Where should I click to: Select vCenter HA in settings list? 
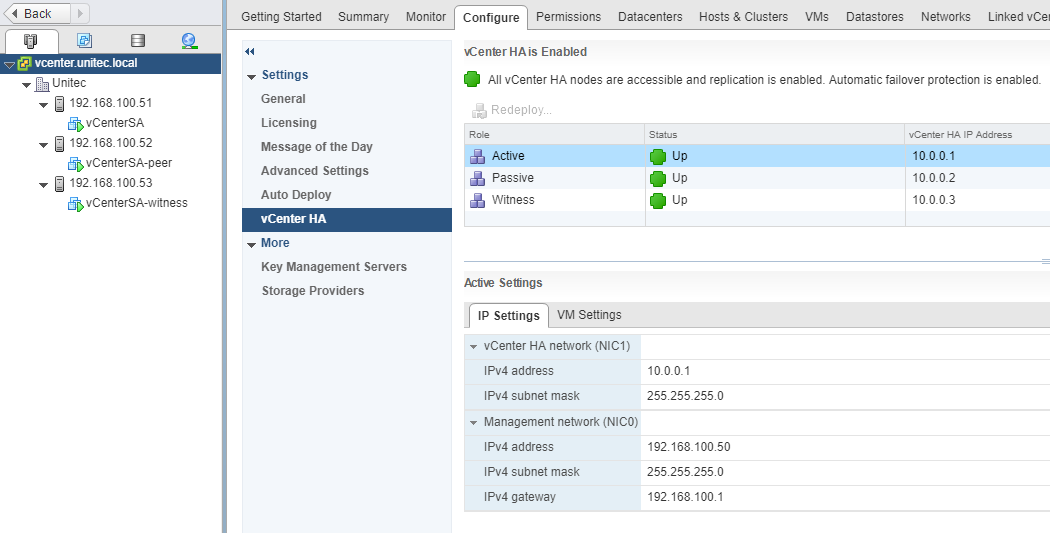coord(347,220)
